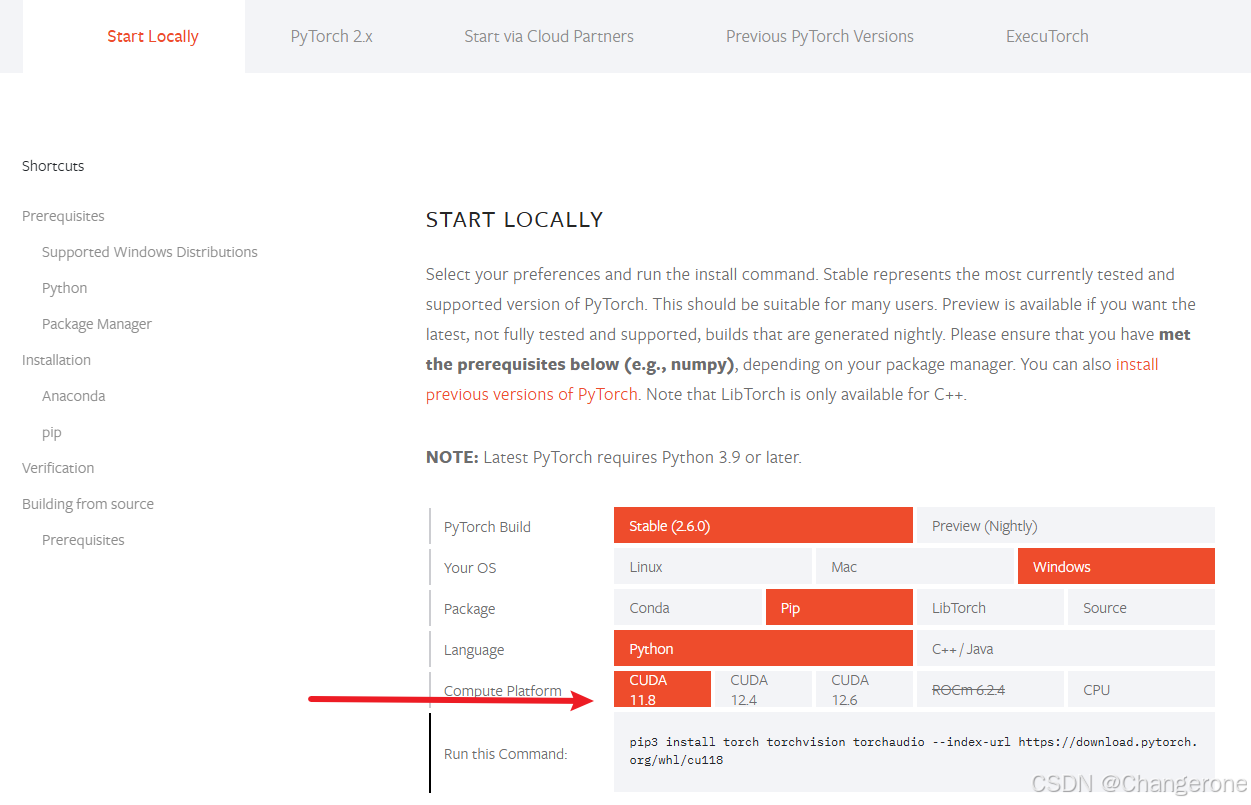Open Prerequisites under Building from source

coord(83,540)
